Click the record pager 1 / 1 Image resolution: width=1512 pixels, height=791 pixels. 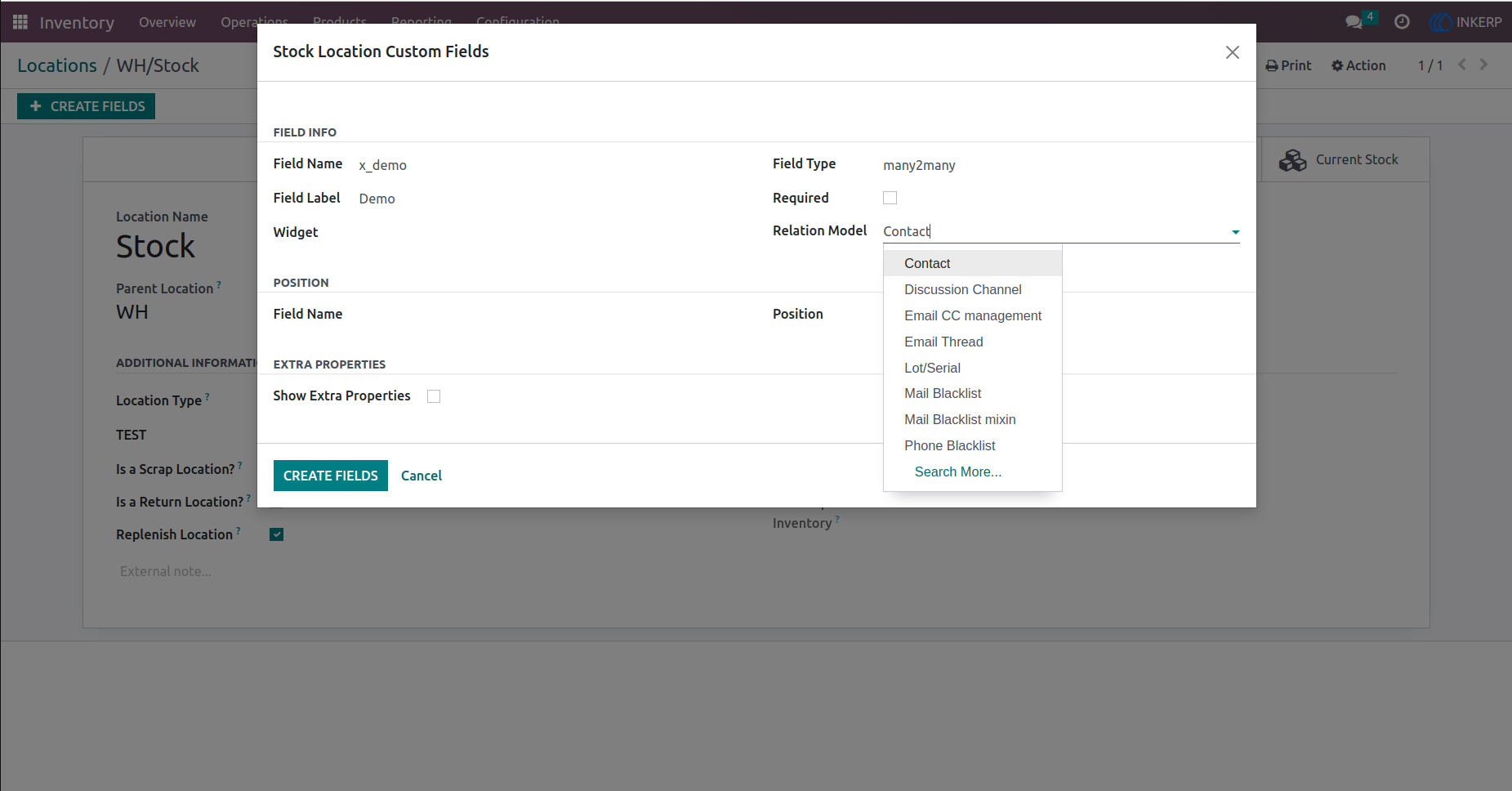tap(1430, 65)
